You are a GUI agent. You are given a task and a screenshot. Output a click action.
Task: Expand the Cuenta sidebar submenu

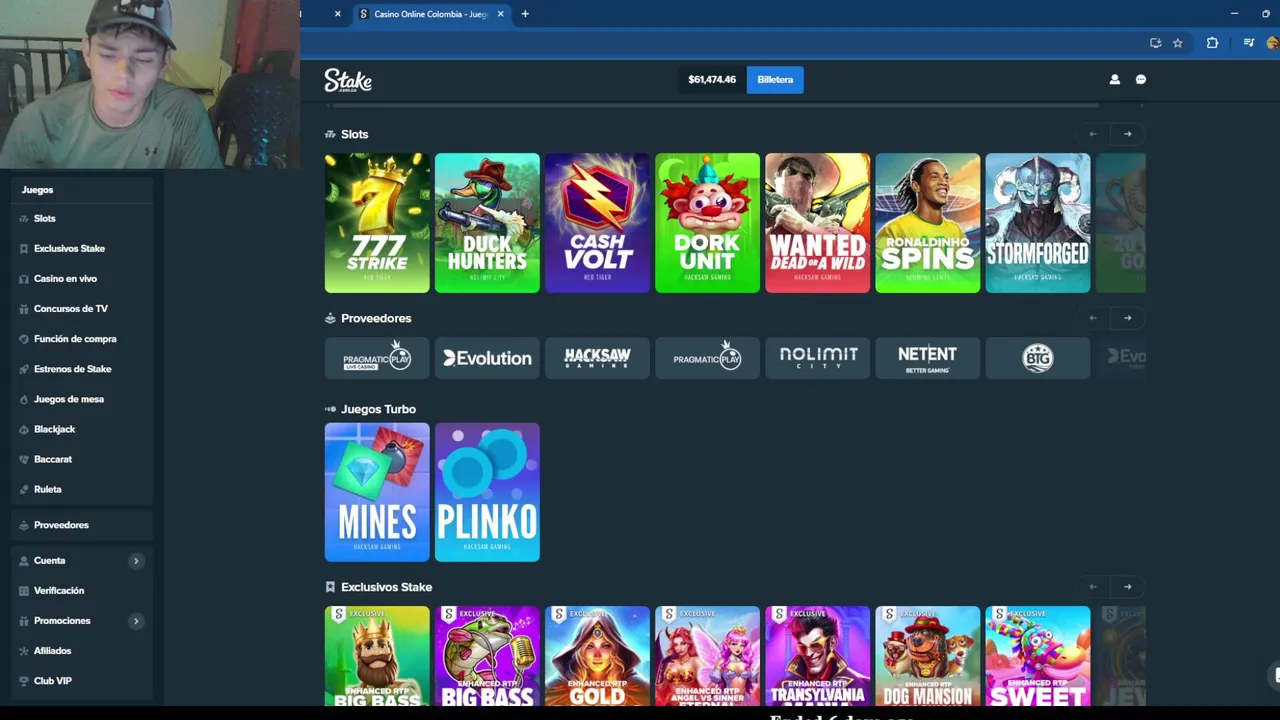136,561
